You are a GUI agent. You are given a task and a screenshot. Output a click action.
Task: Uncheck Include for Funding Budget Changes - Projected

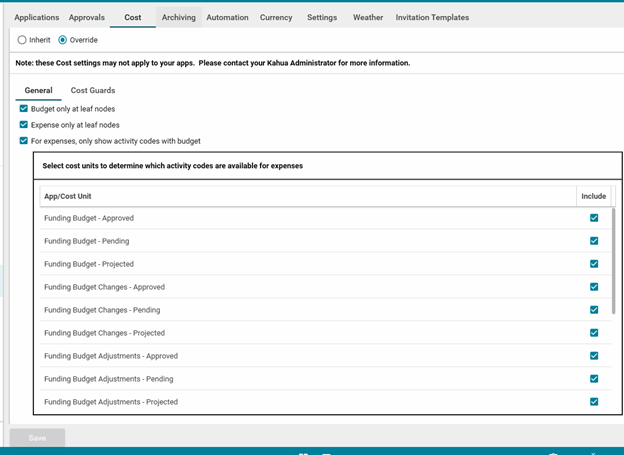(x=594, y=333)
